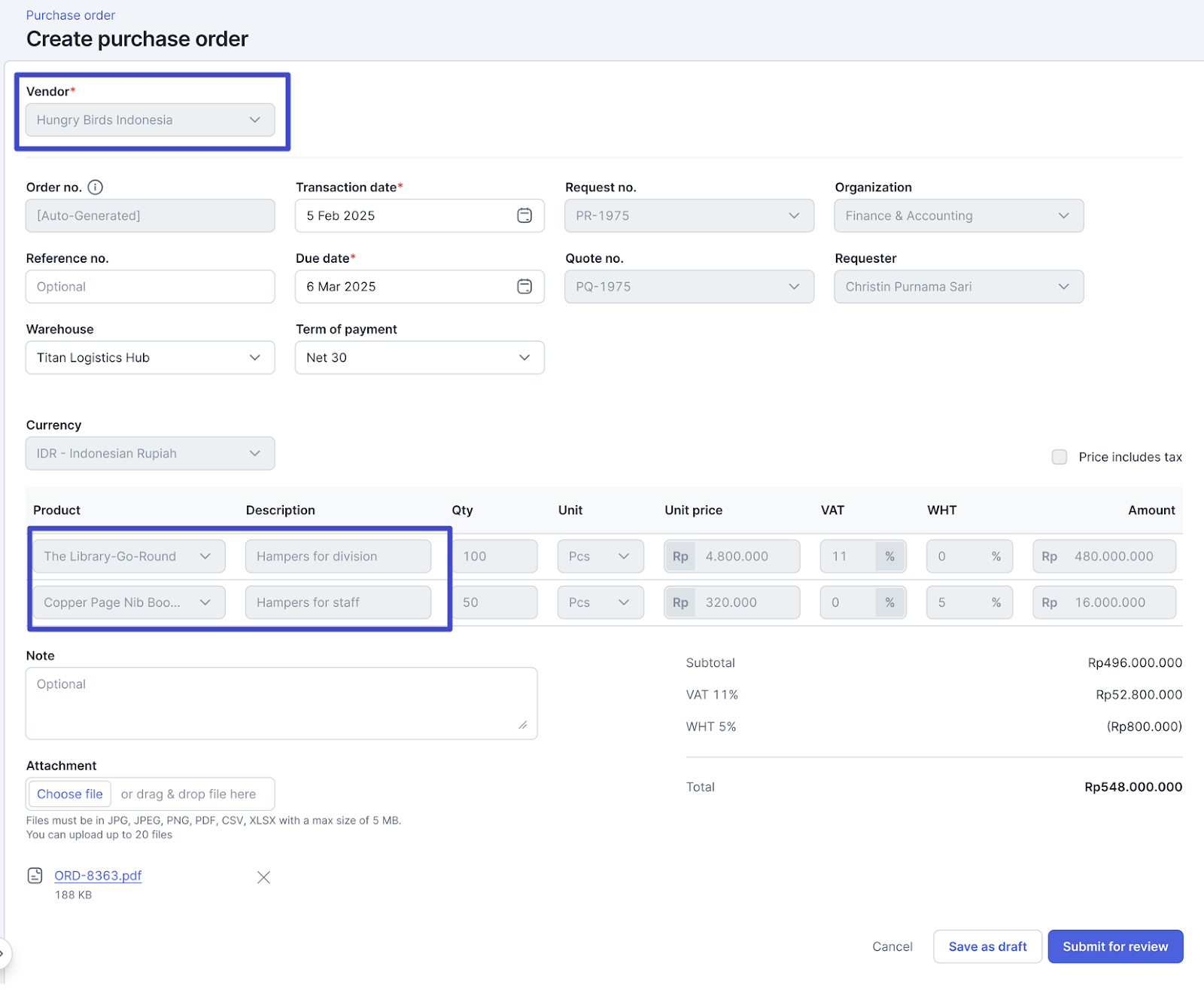Click the Cancel button

(892, 946)
